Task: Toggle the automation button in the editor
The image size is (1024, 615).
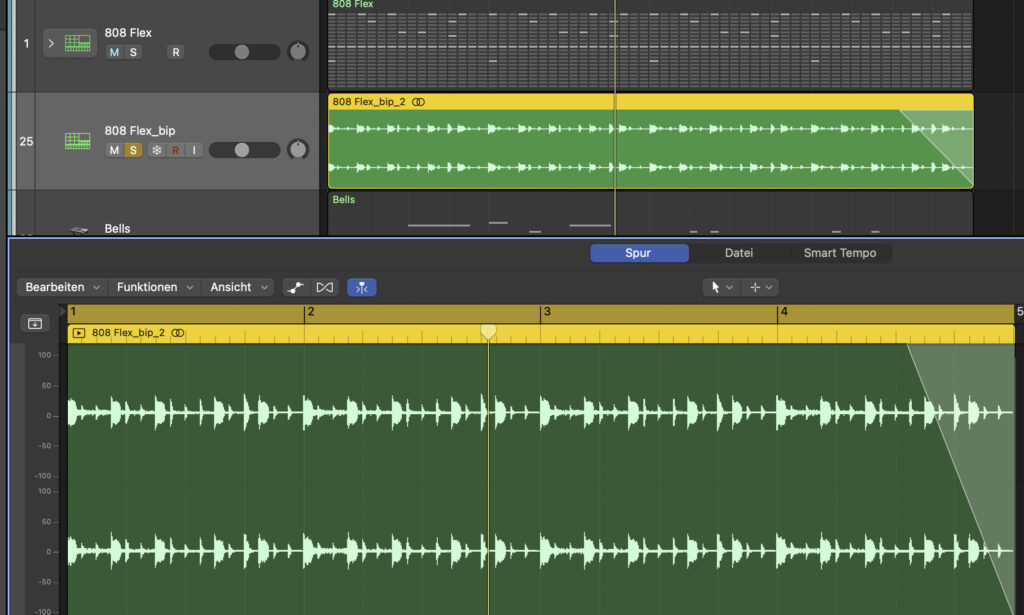Action: (296, 287)
